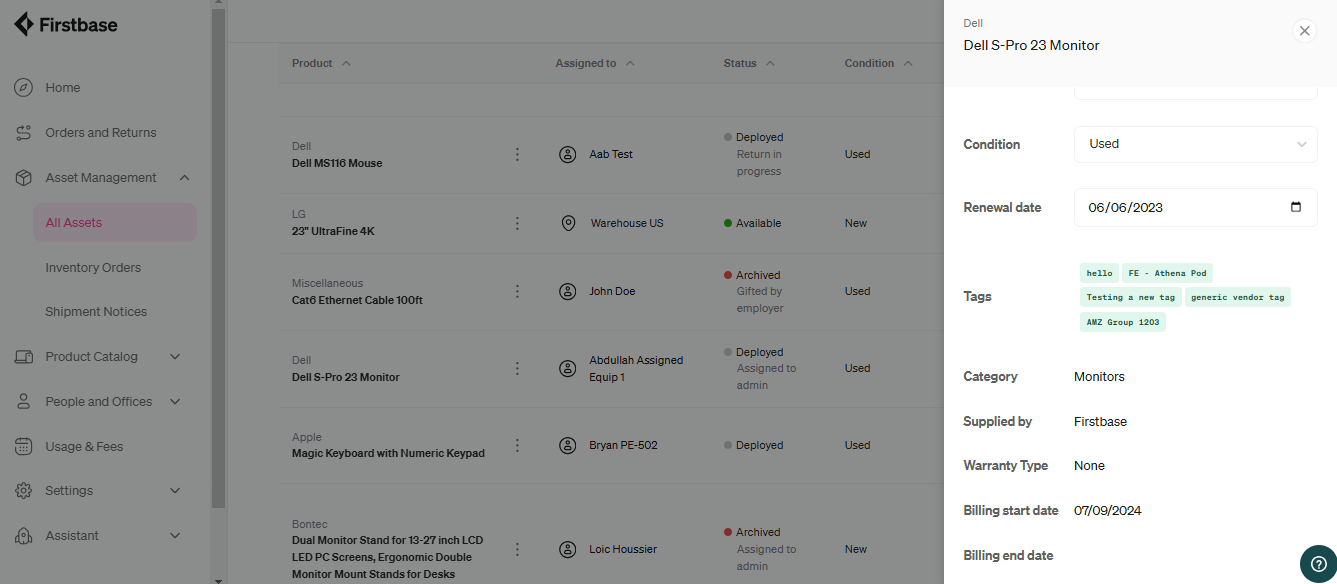Click person icon beside Loic Houssier
The width and height of the screenshot is (1337, 584).
568,549
